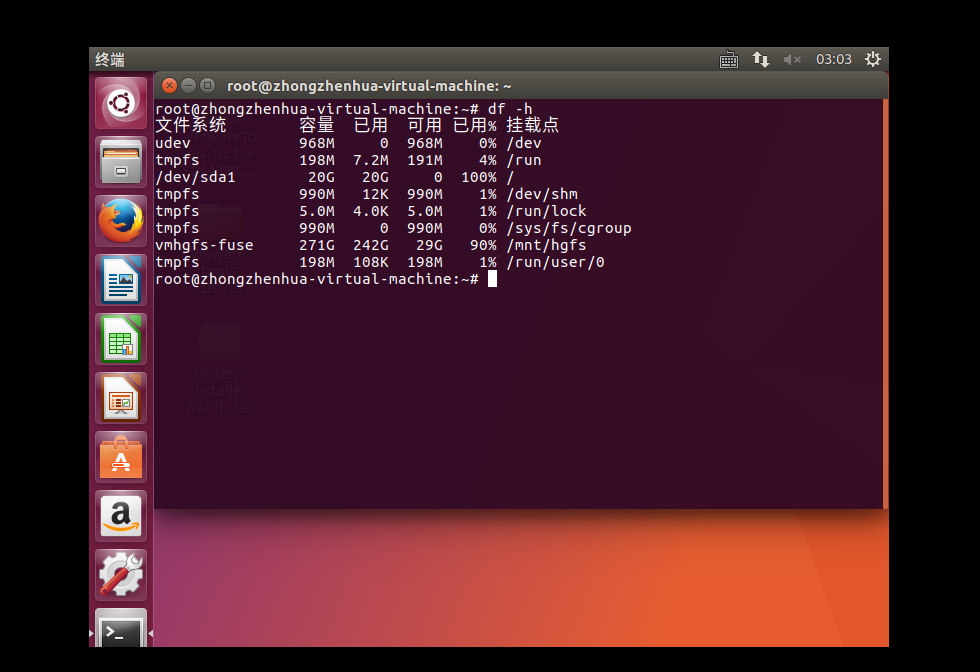980x672 pixels.
Task: Launch Firefox web browser
Action: [121, 221]
